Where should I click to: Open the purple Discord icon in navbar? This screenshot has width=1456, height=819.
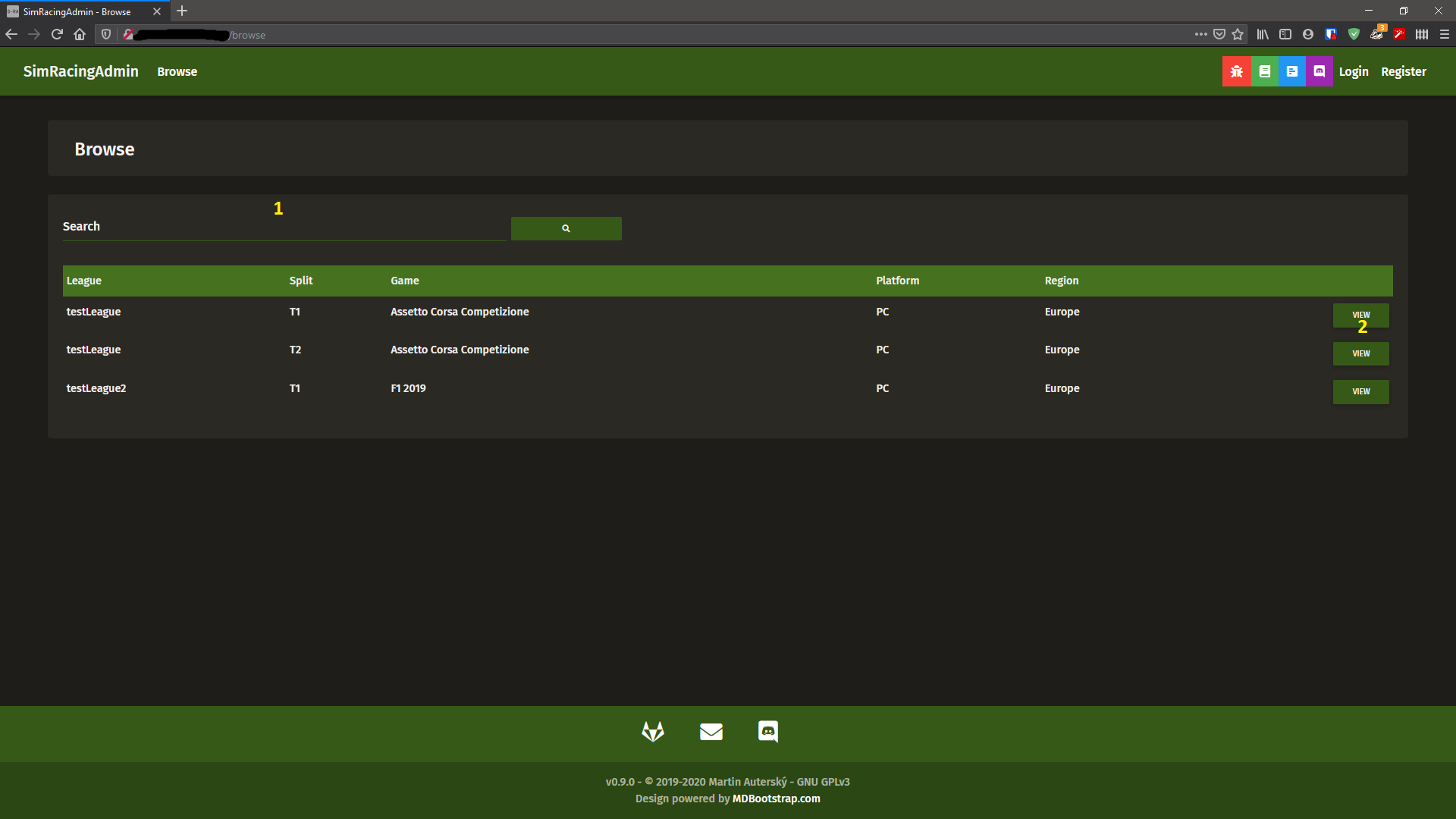click(1319, 71)
